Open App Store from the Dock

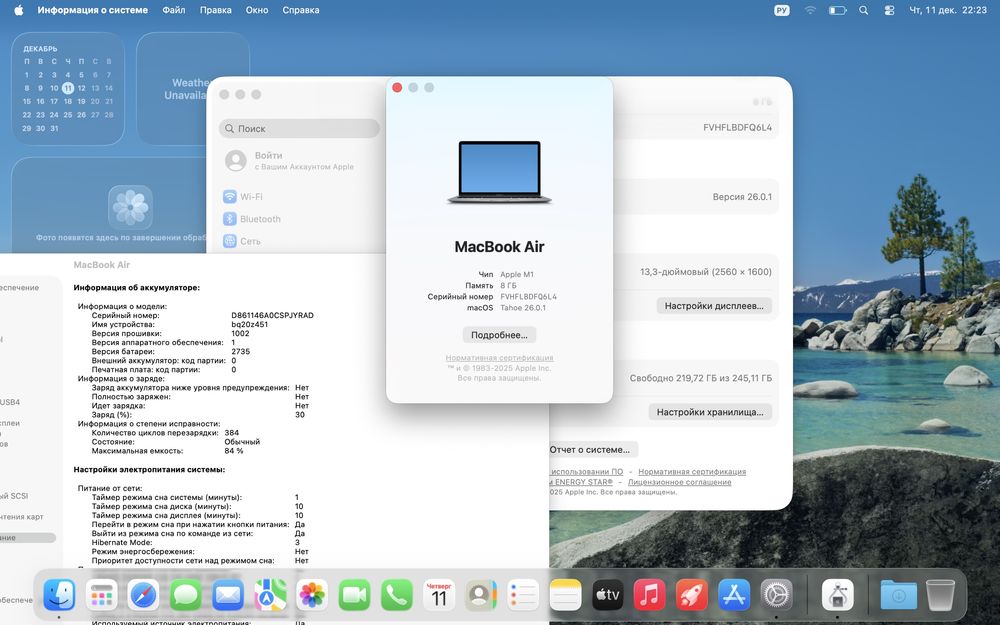(734, 595)
